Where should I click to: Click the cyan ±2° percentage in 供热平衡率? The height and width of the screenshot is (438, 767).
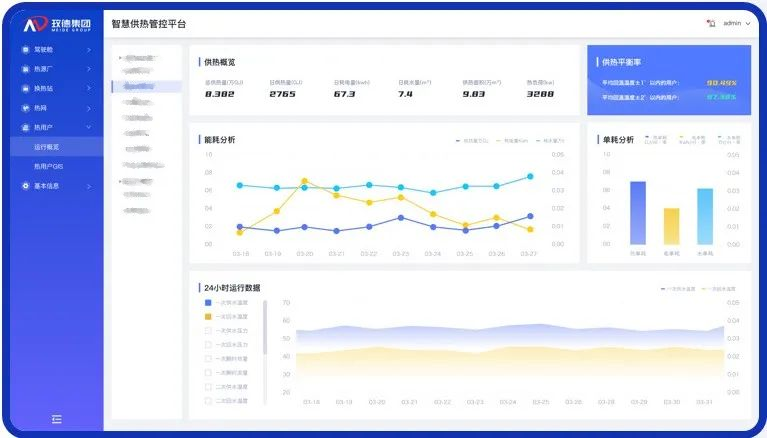[722, 97]
